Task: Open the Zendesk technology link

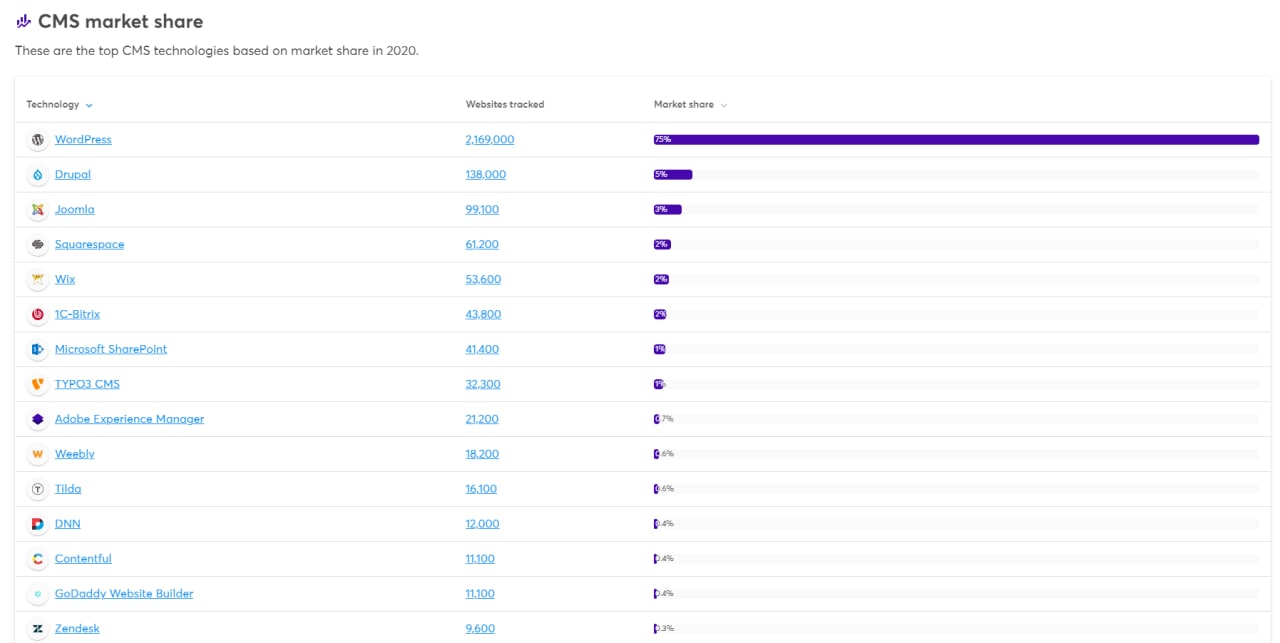Action: [77, 630]
